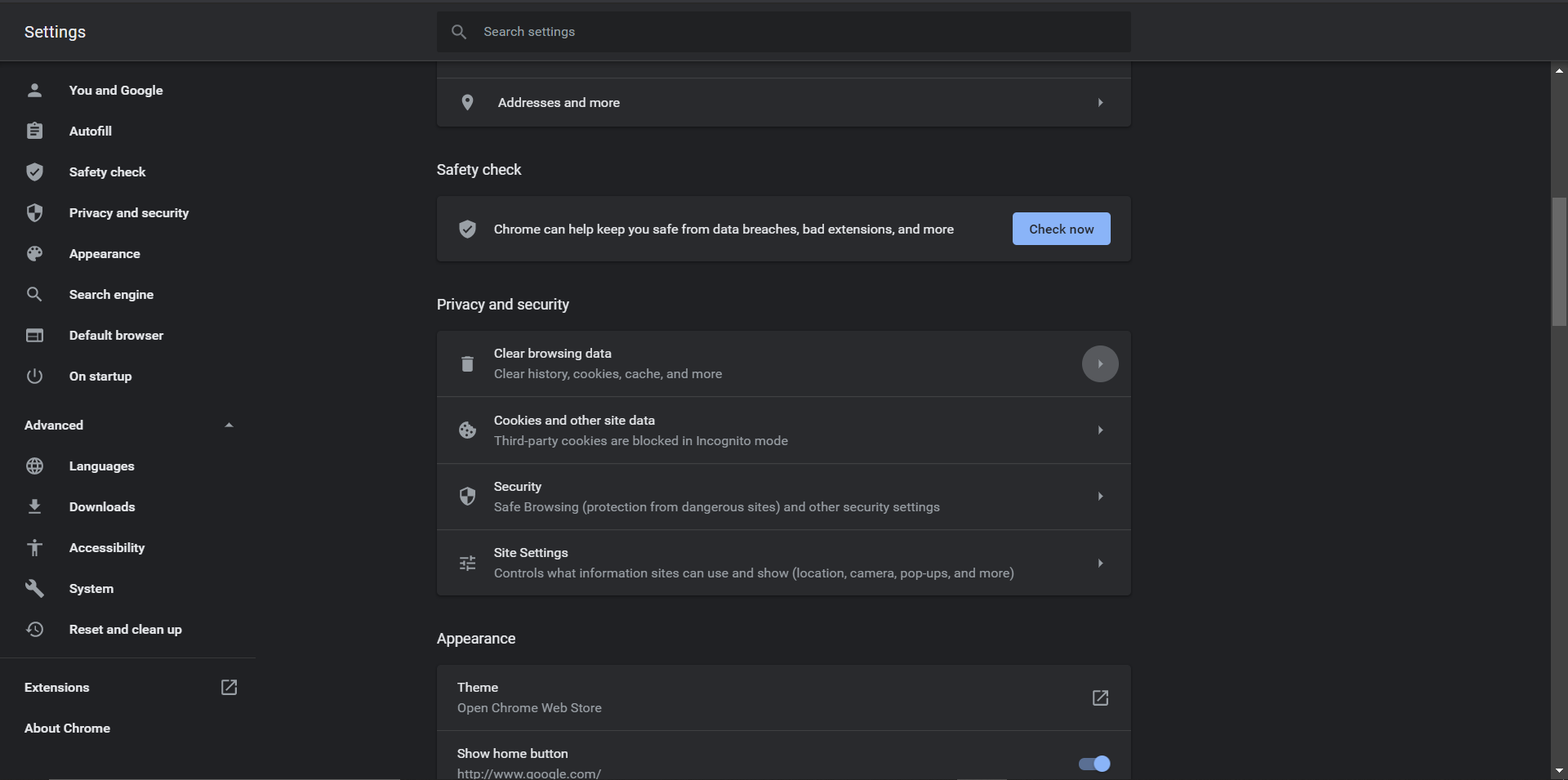1568x780 pixels.
Task: Click the person icon beside You and Google
Action: click(34, 90)
